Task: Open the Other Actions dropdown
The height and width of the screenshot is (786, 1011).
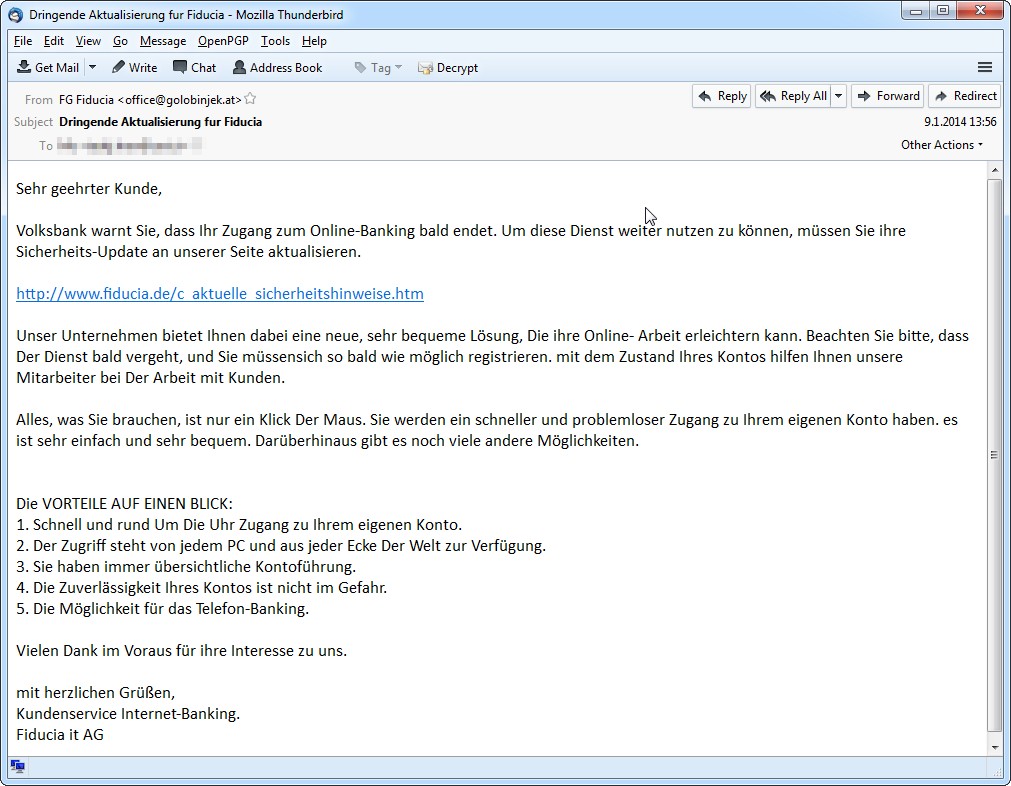Action: point(942,144)
